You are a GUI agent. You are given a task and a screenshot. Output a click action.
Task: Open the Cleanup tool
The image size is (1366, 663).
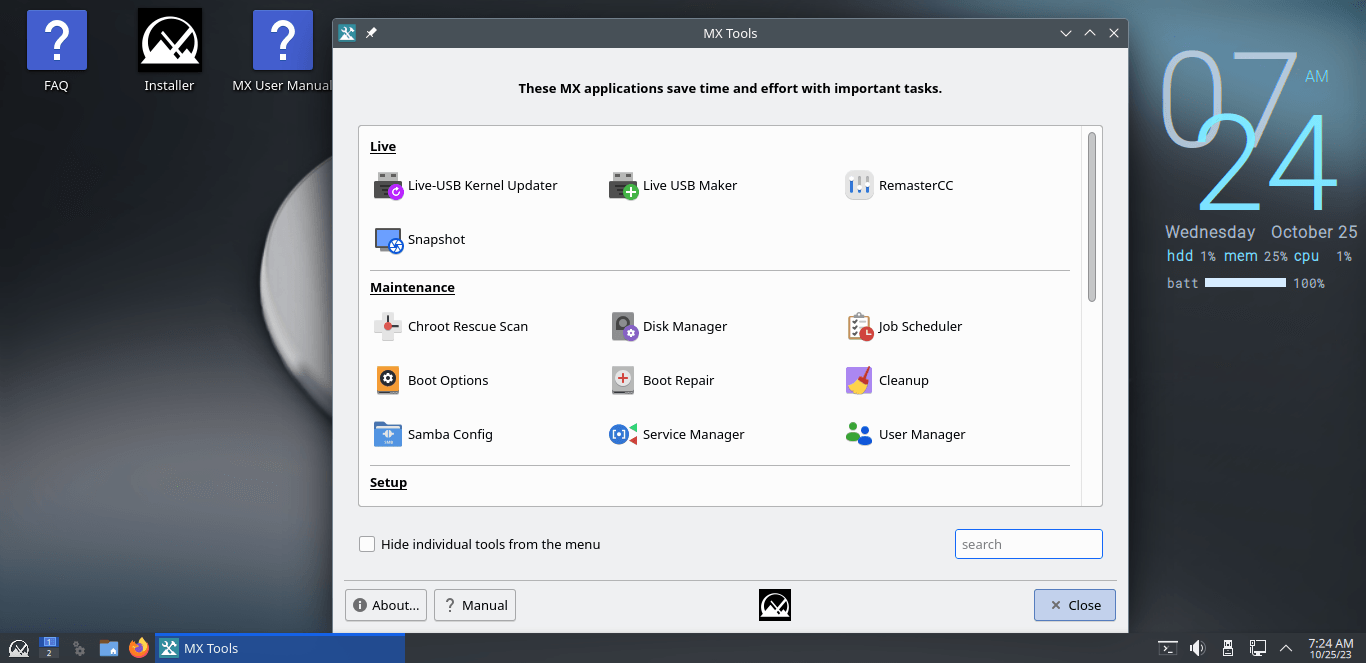point(887,381)
